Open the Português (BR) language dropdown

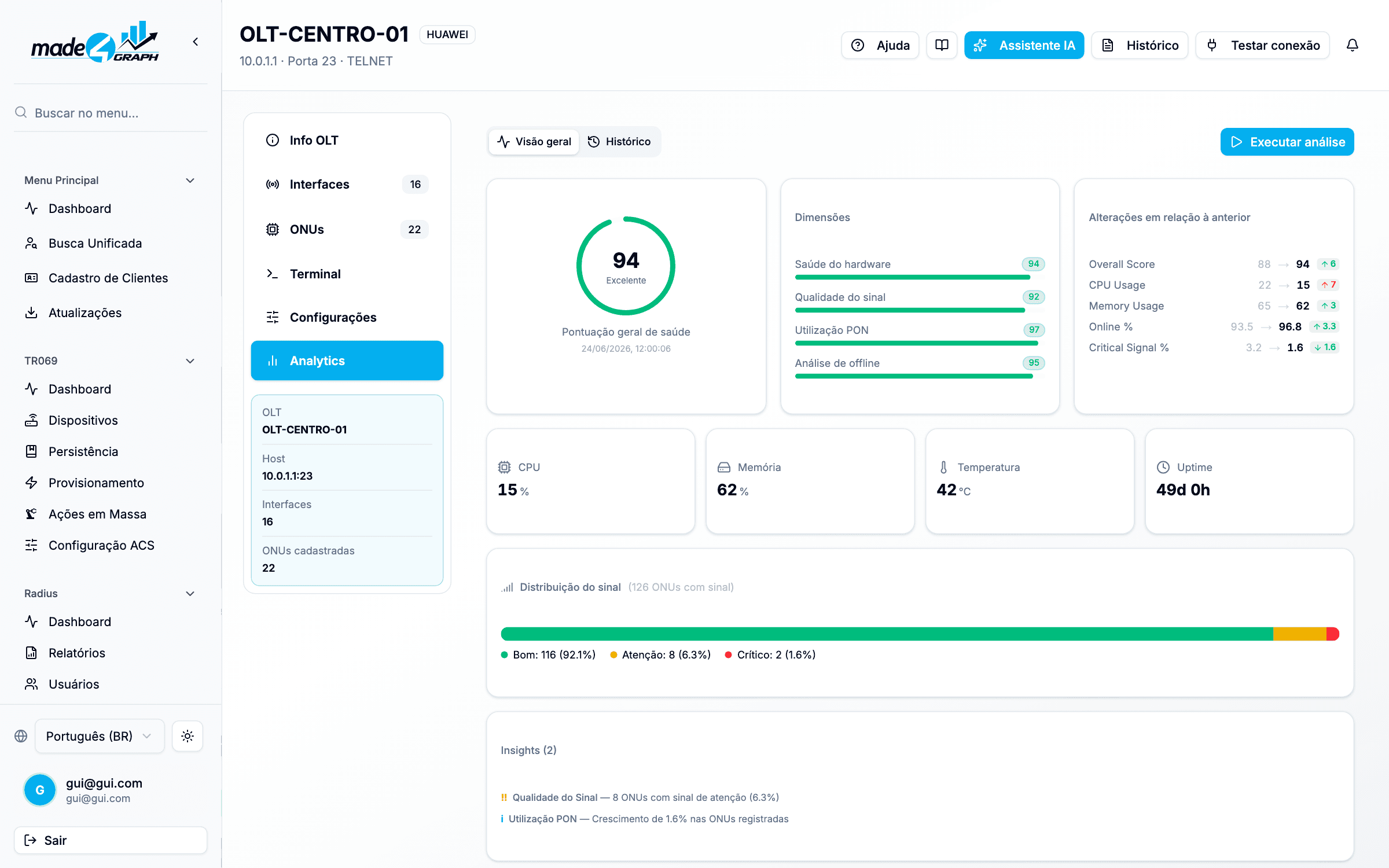click(x=100, y=736)
